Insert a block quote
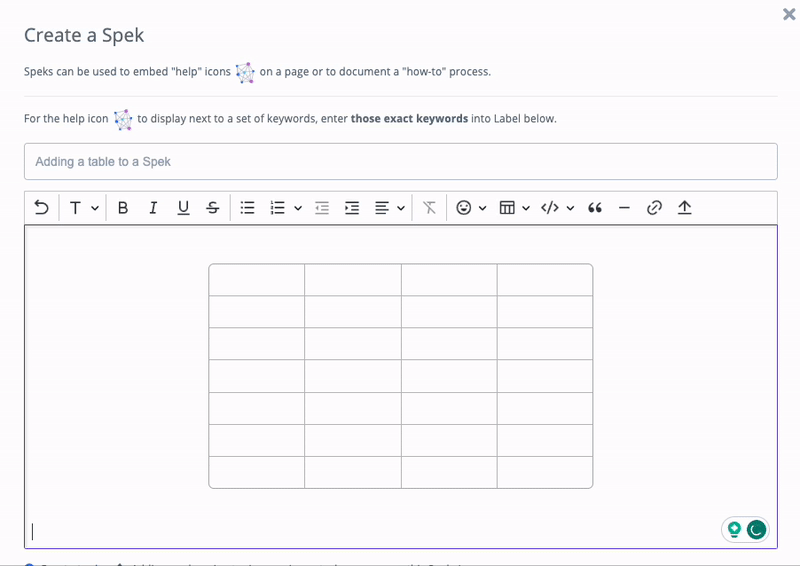800x566 pixels. tap(595, 208)
